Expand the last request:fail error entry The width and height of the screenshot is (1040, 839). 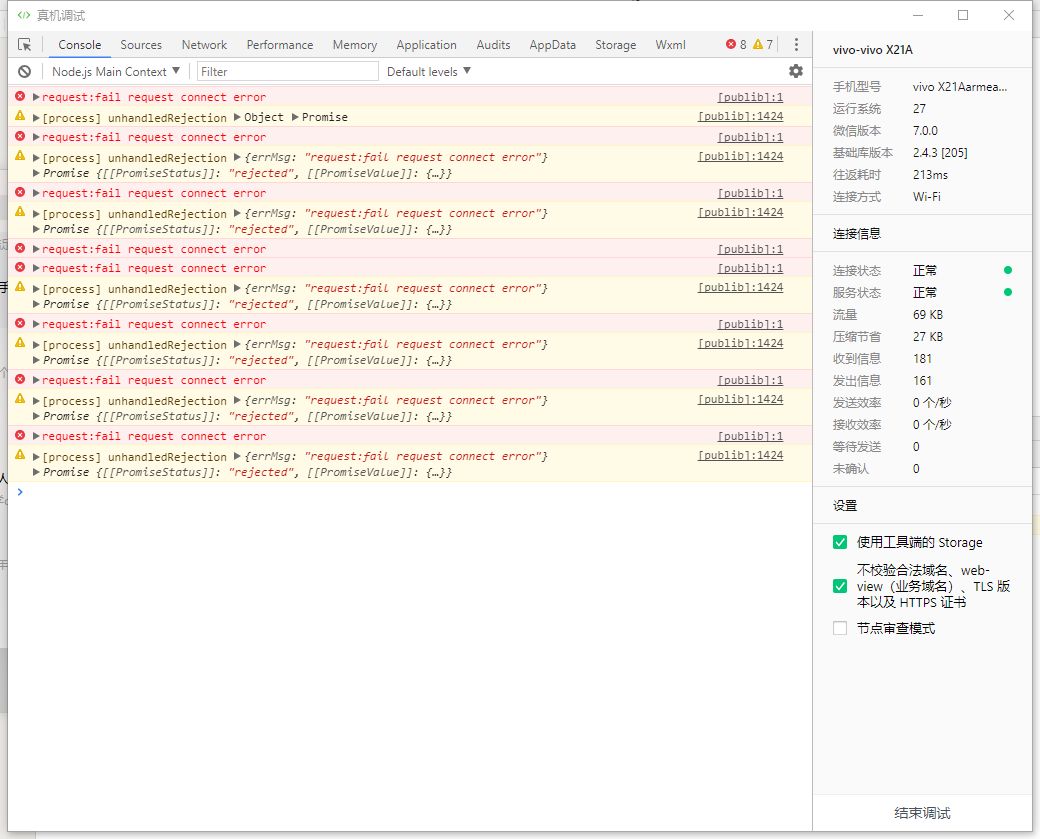pos(36,436)
